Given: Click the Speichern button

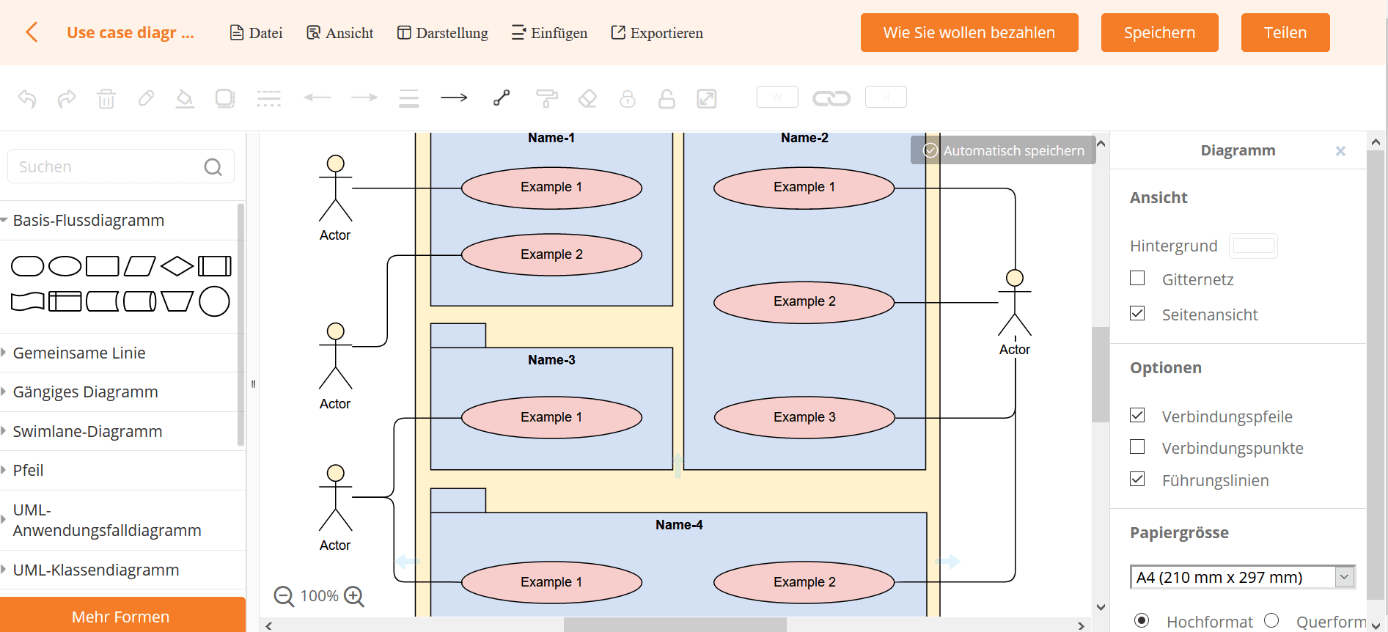Looking at the screenshot, I should click(x=1159, y=32).
